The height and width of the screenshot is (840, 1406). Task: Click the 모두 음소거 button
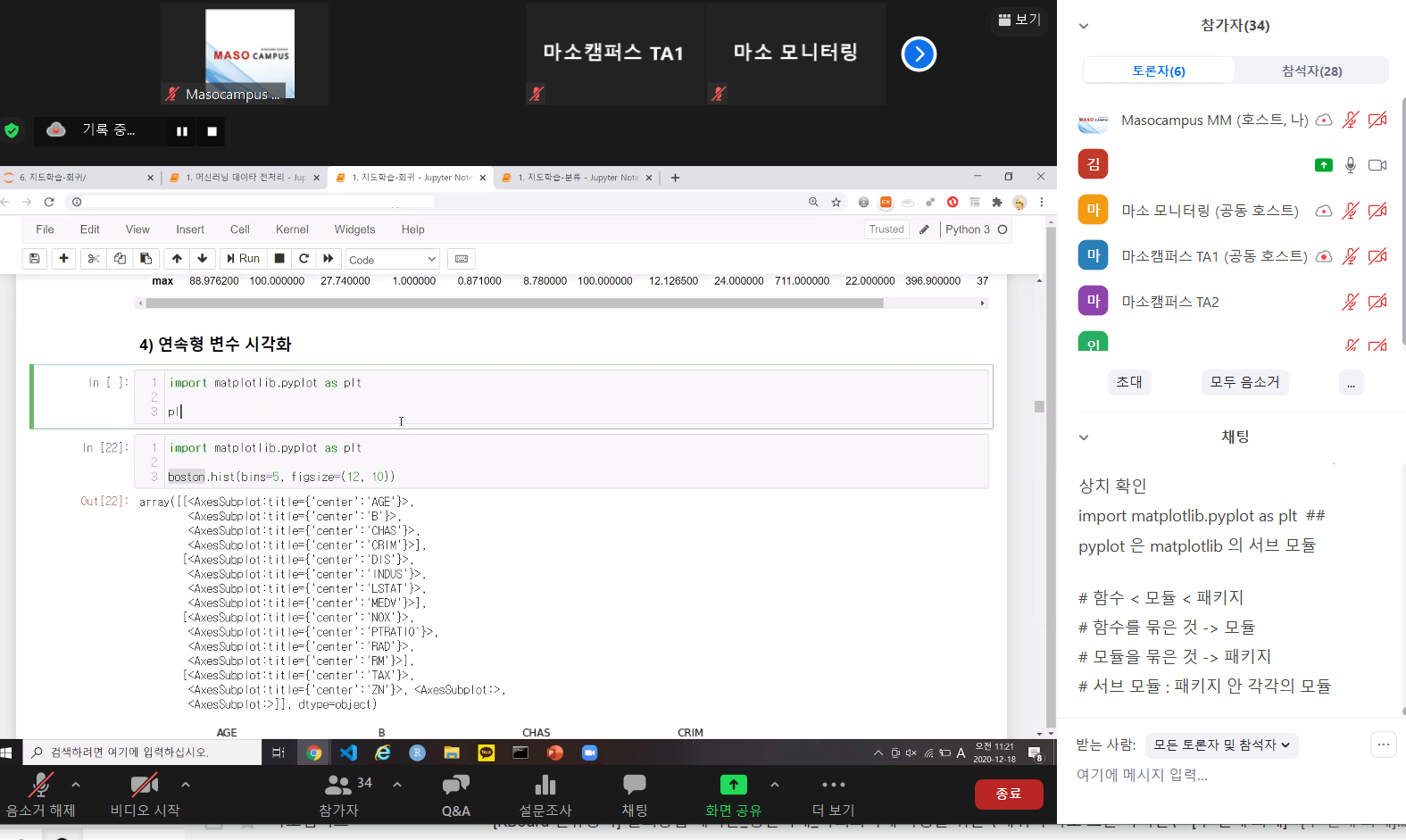point(1244,382)
